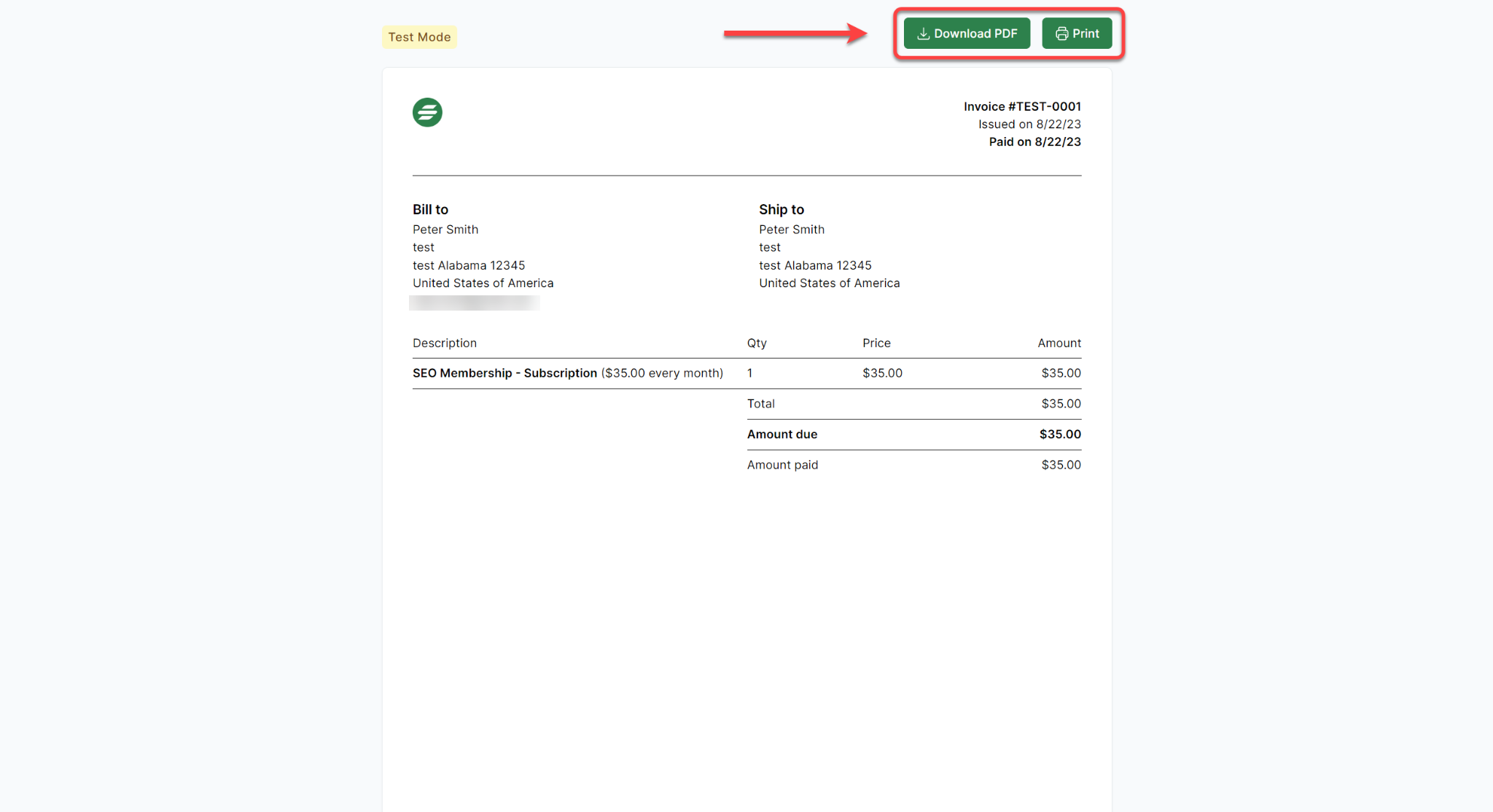The height and width of the screenshot is (812, 1493).
Task: Click the Amount column header
Action: [1059, 343]
